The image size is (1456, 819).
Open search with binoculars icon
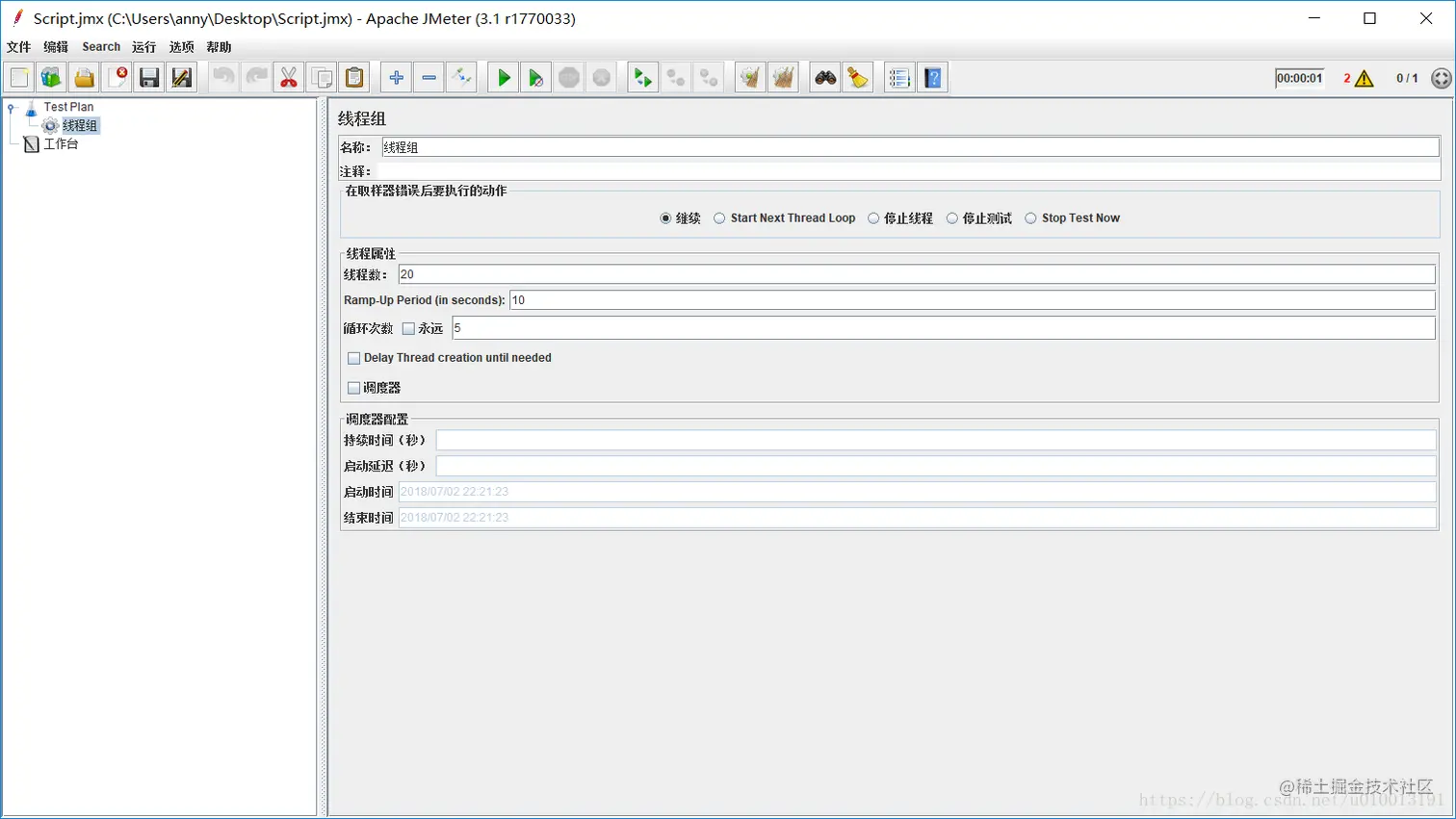[x=825, y=78]
